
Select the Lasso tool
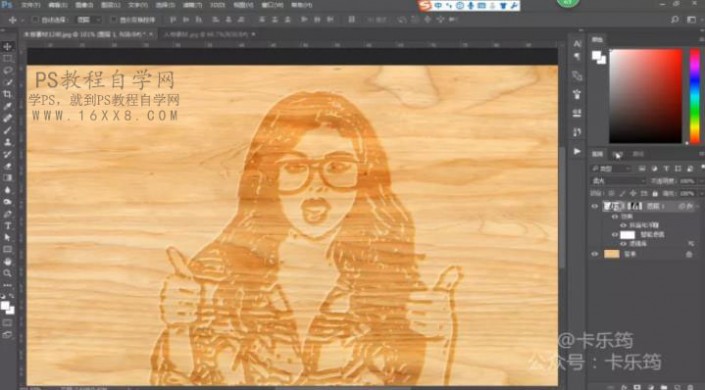pos(8,71)
